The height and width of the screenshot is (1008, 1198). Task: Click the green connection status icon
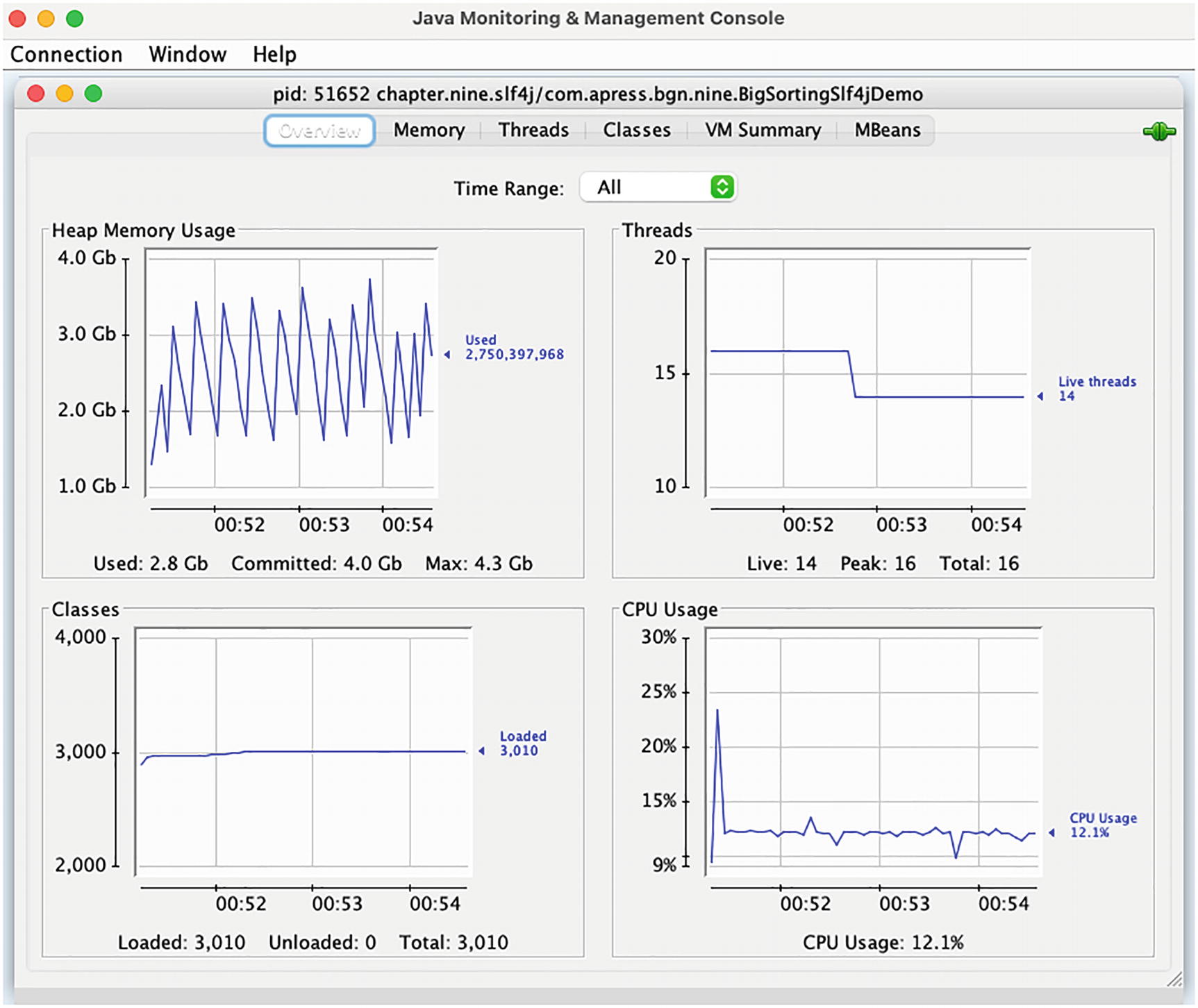pos(1159,131)
